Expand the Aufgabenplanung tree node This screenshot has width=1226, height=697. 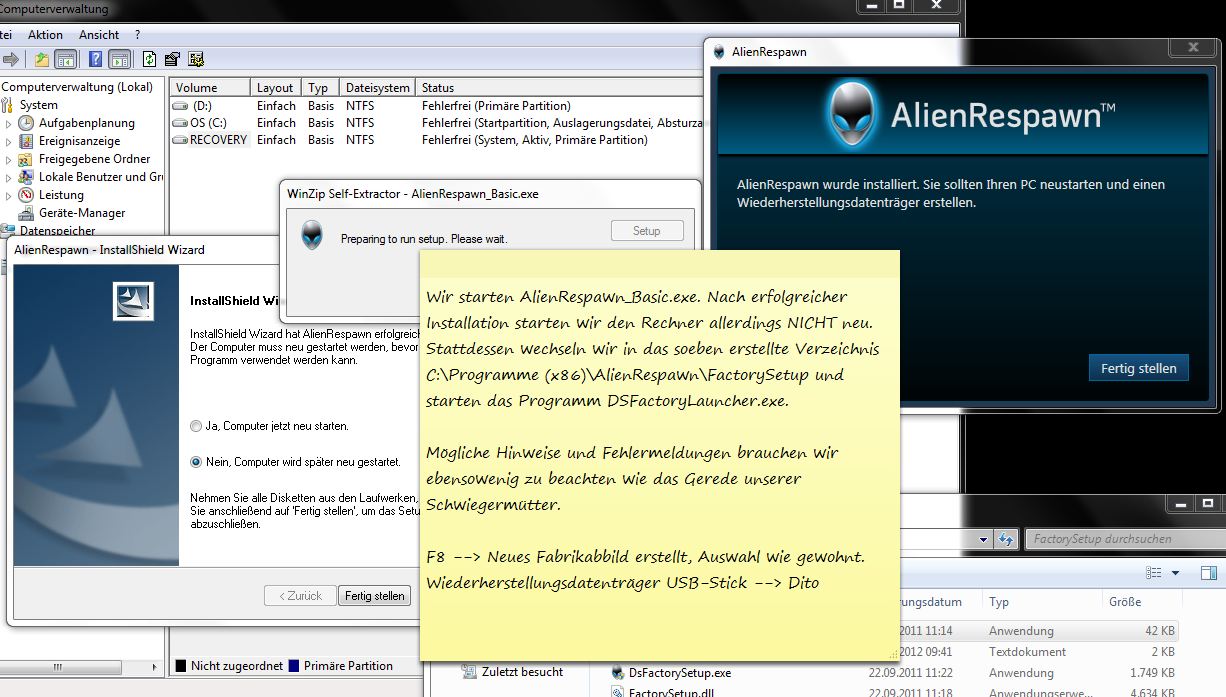[x=9, y=123]
